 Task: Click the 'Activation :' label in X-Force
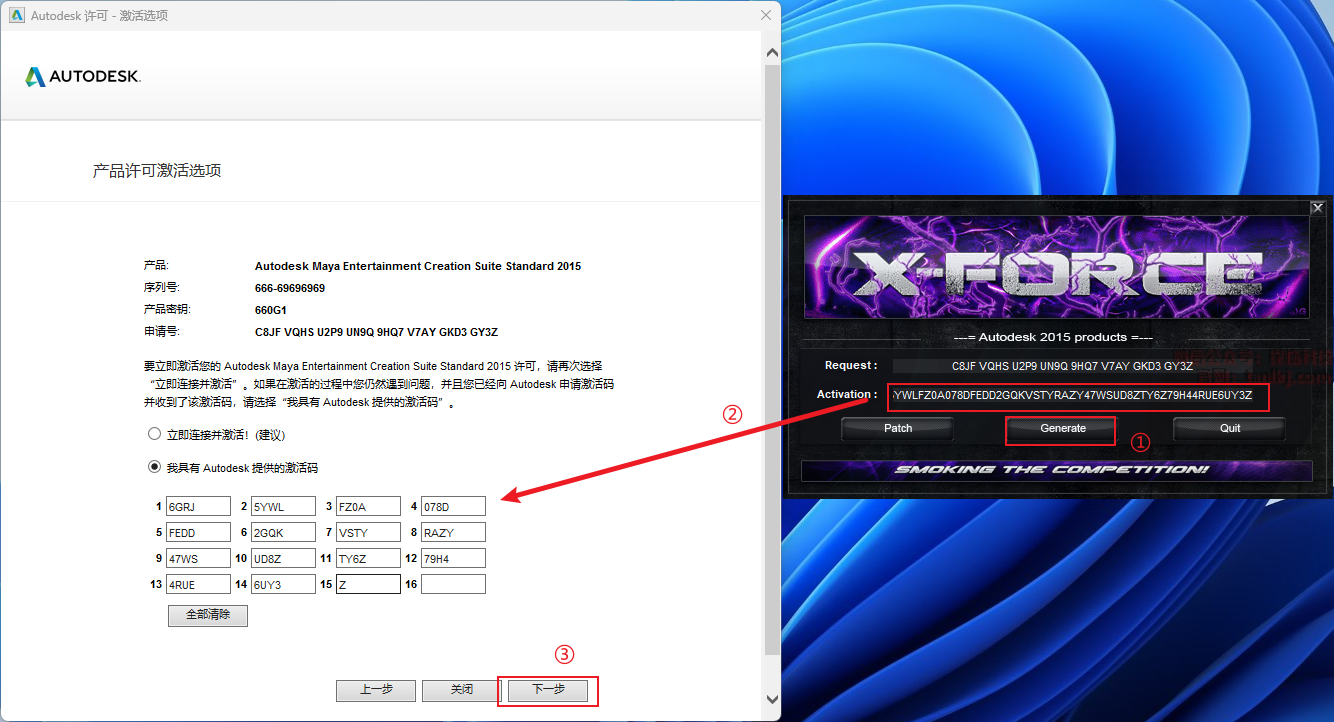tap(847, 395)
